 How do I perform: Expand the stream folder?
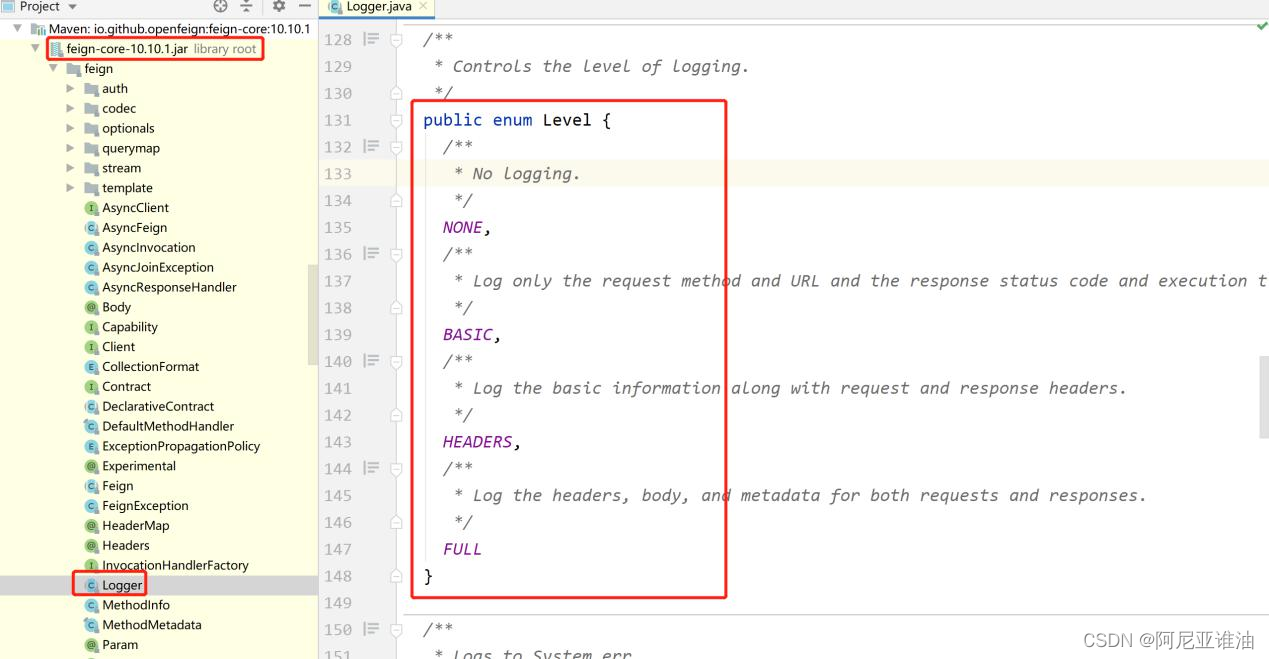[71, 168]
